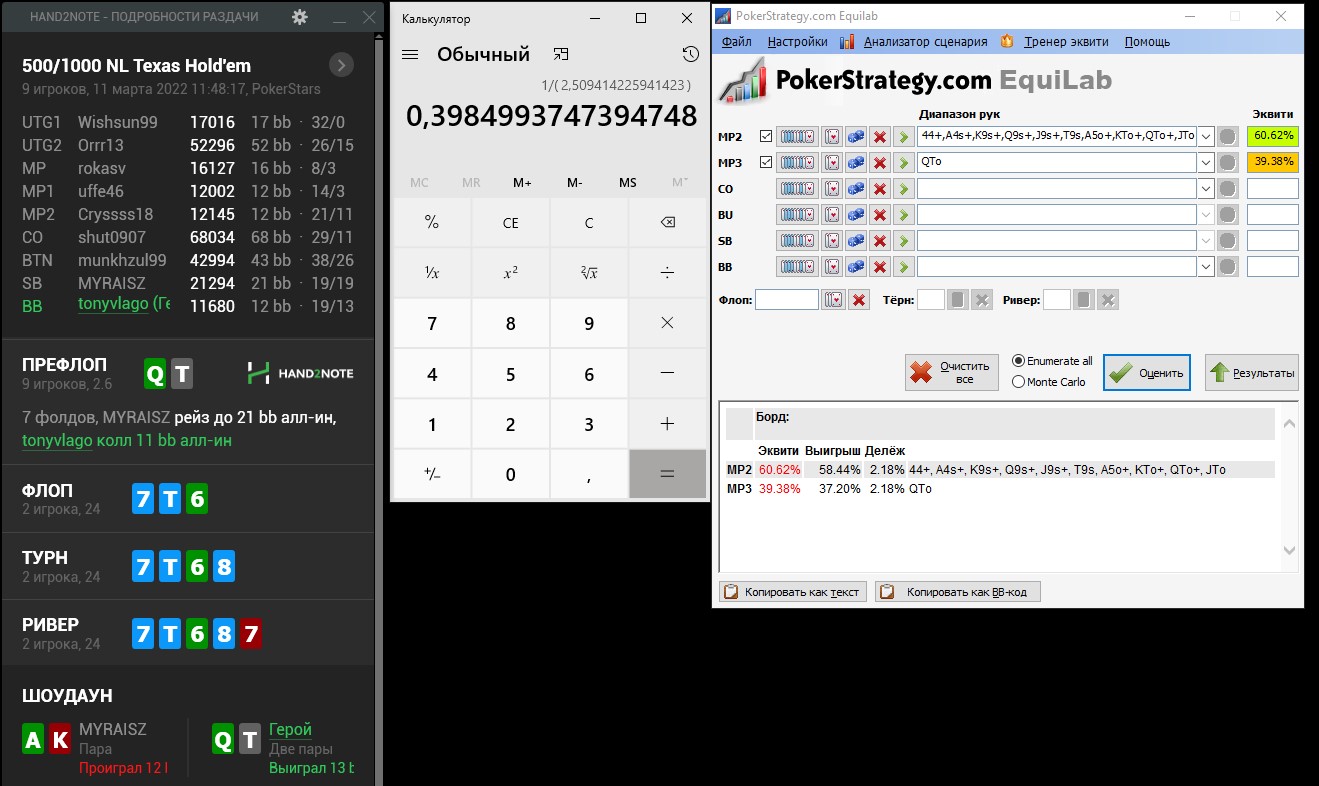The image size is (1319, 786).
Task: Click MP2 equity 60.62% green swatch
Action: (x=1272, y=136)
